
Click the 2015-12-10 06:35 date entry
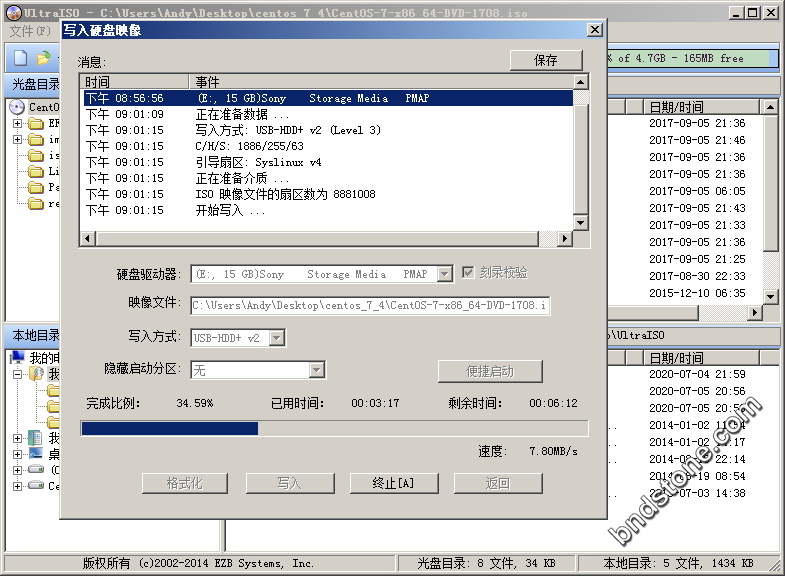click(697, 293)
